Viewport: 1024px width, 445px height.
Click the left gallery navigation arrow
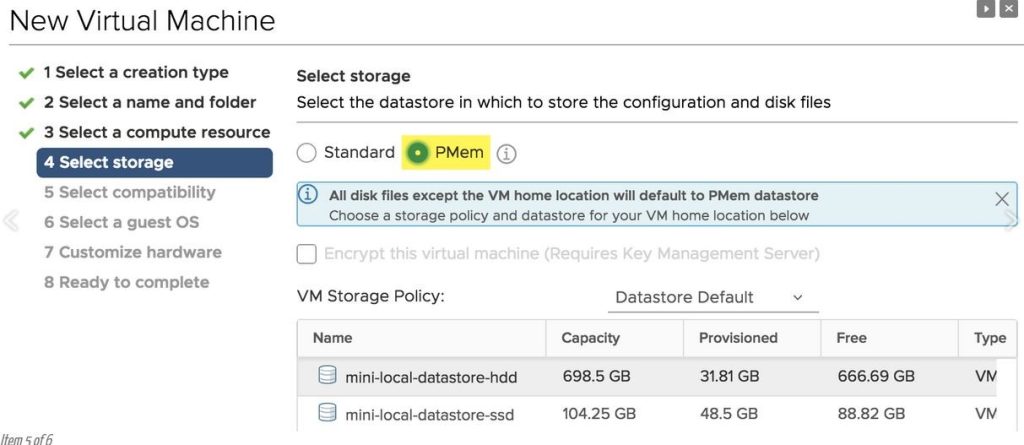pyautogui.click(x=10, y=221)
